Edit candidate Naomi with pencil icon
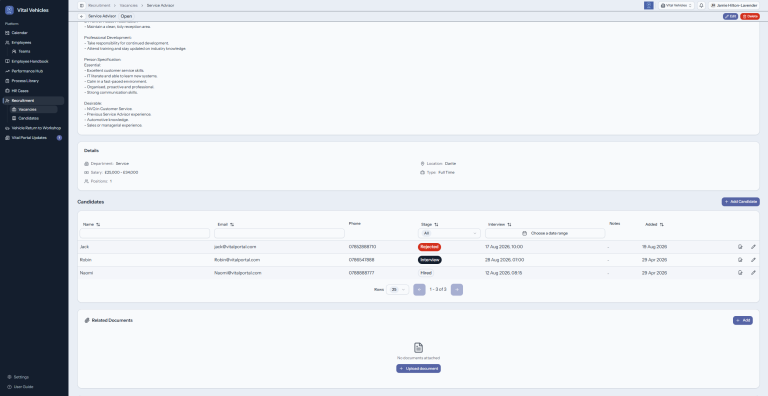Screen dimensions: 768x396 (753, 272)
